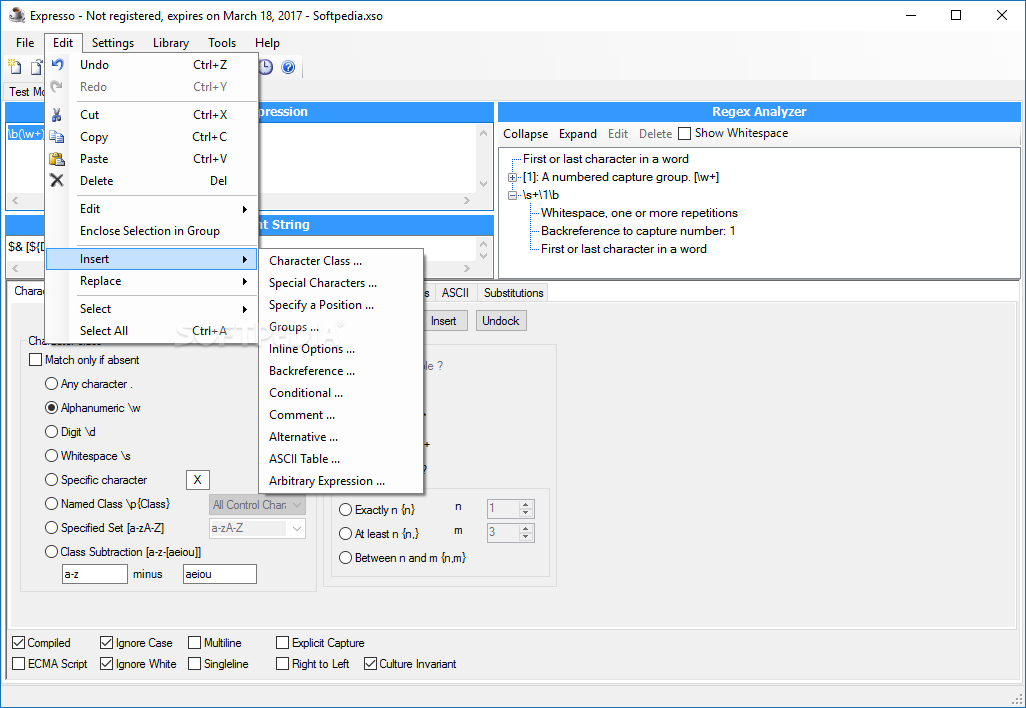Uncheck the Compiled option

click(x=18, y=643)
